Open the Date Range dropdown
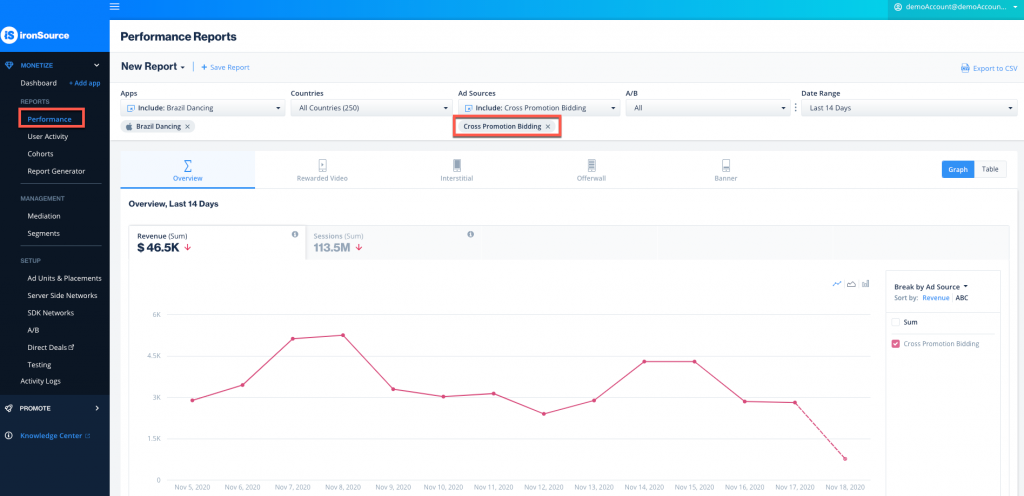The height and width of the screenshot is (496, 1024). [x=909, y=108]
